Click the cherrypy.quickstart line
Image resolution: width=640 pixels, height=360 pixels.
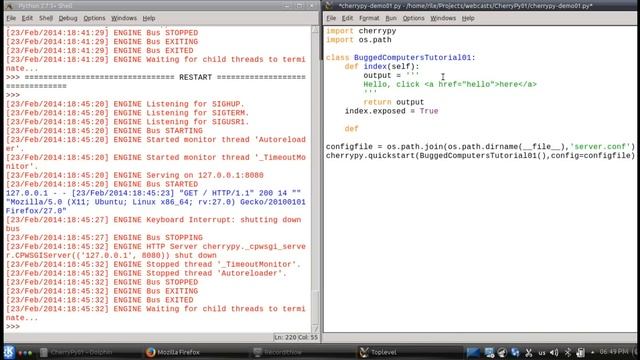pyautogui.click(x=480, y=156)
